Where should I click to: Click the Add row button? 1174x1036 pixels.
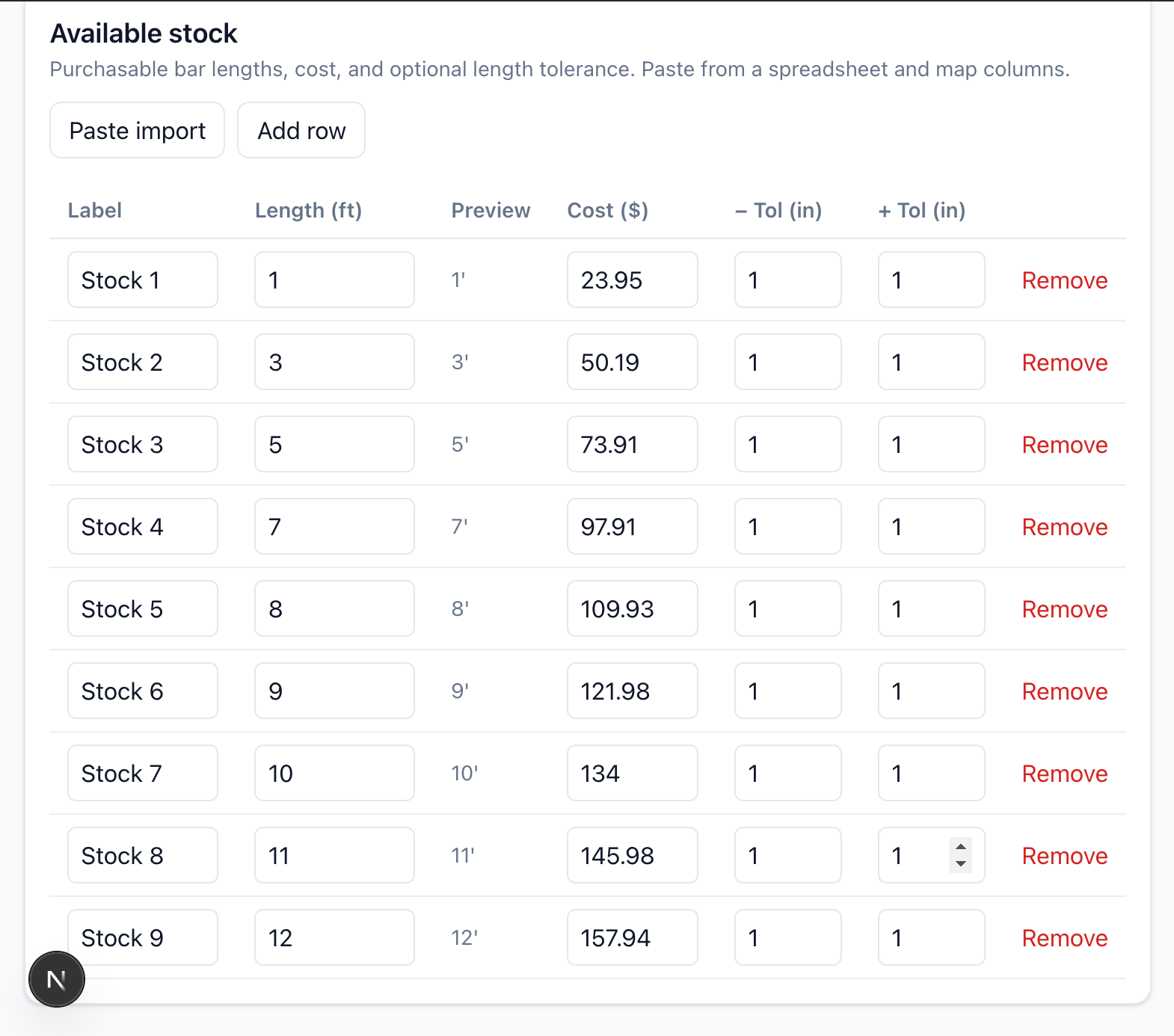301,130
